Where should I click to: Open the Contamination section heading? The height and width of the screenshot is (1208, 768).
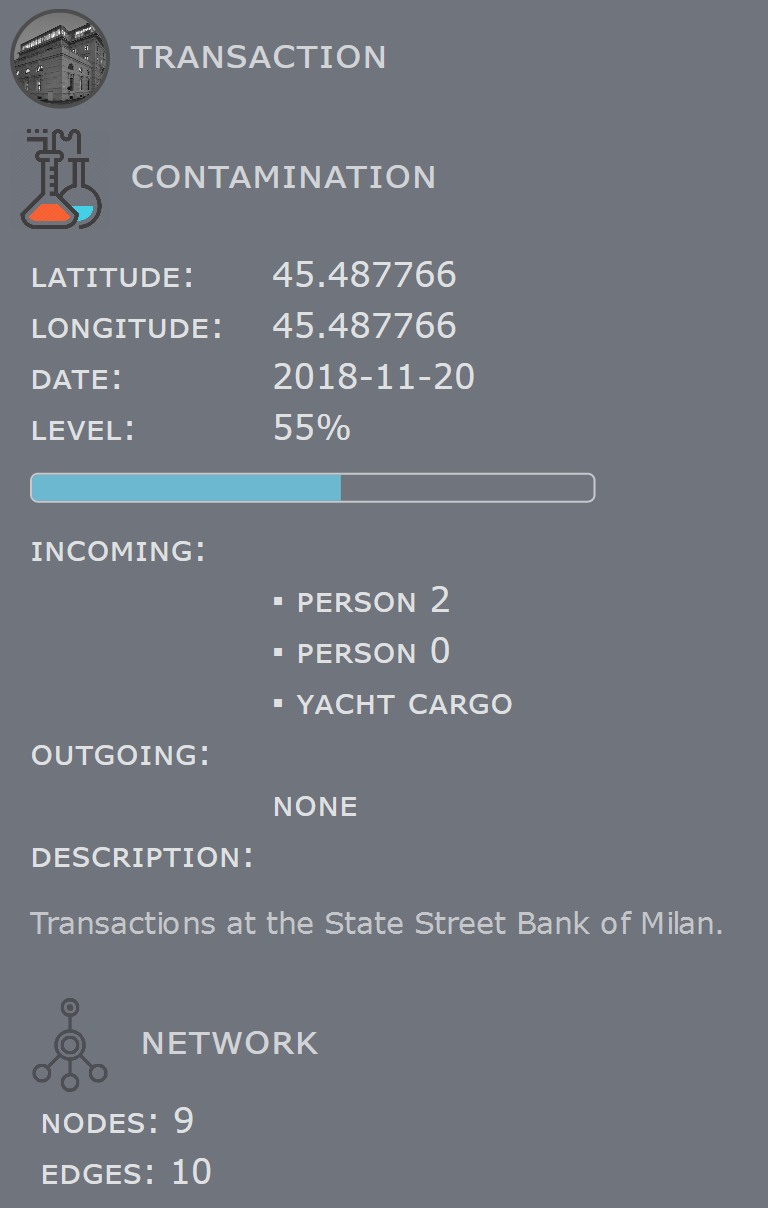coord(283,178)
